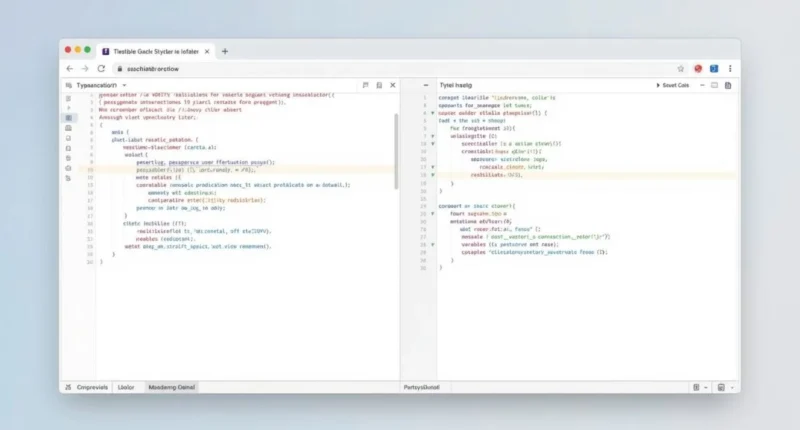Click the bookmark icon beside left panel close
Viewport: 800px width, 430px height.
click(379, 85)
